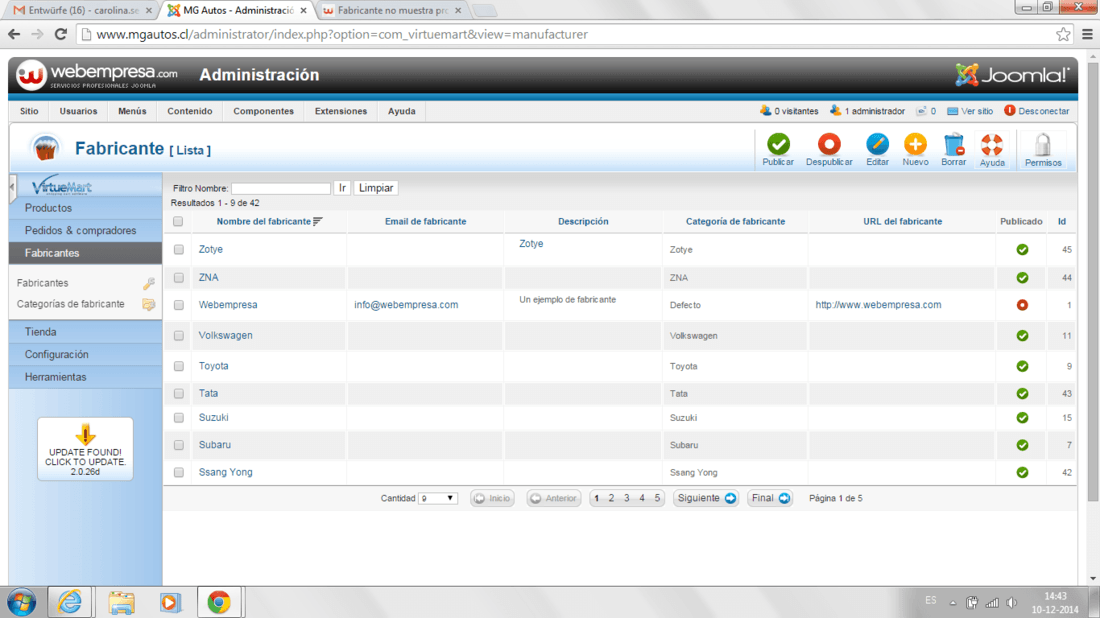
Task: Open the Extensiones menu
Action: [x=340, y=111]
